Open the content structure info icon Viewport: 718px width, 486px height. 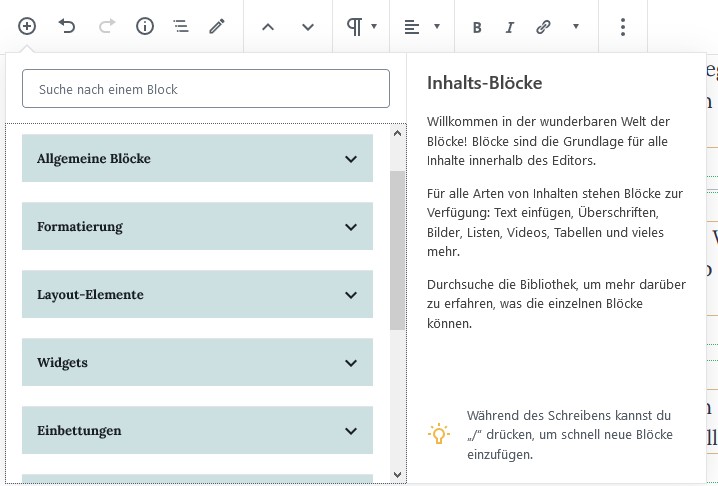[x=145, y=27]
